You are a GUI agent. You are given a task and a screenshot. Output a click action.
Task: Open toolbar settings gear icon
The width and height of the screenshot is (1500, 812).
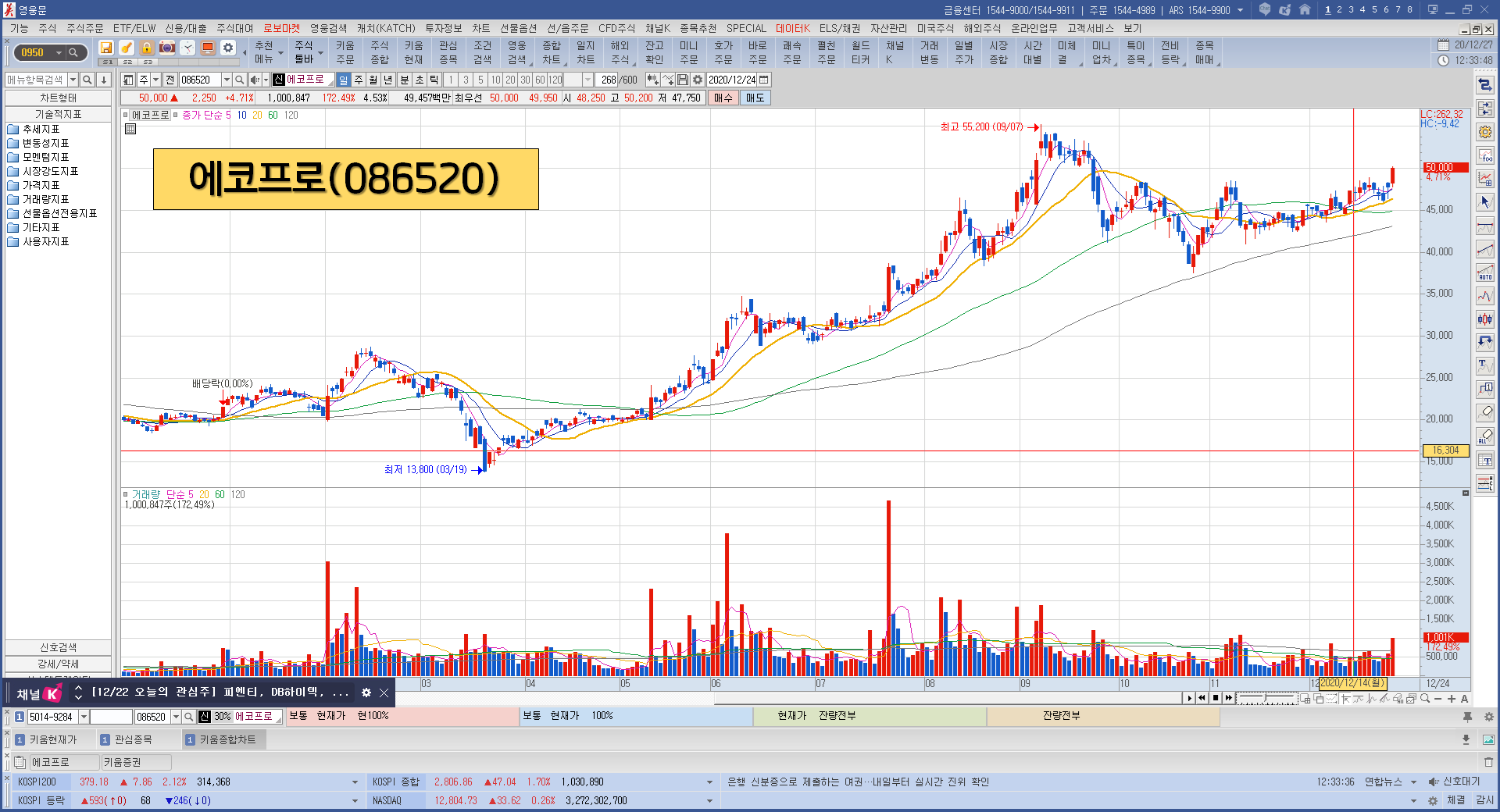point(228,48)
